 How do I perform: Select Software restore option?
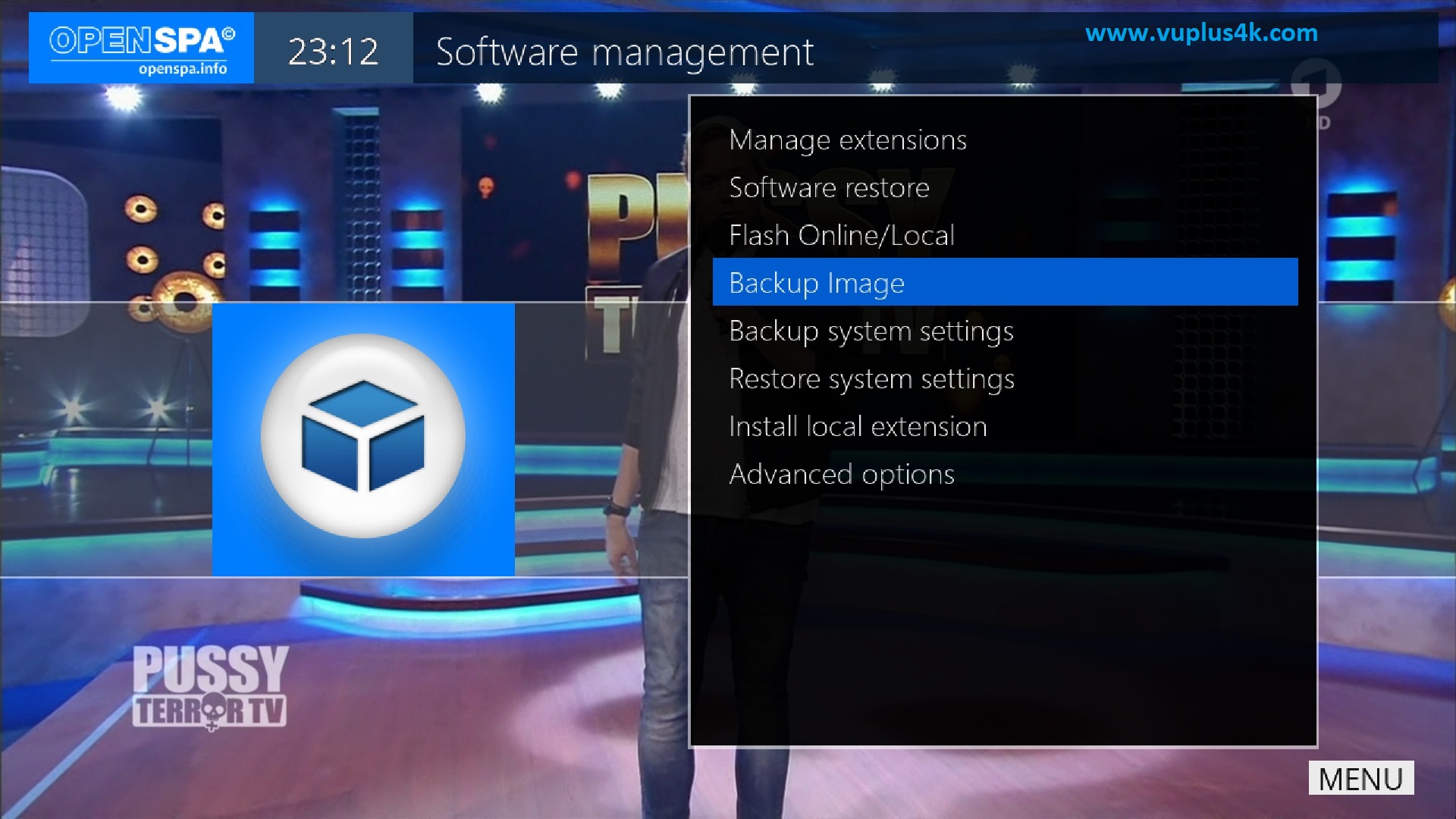click(1005, 187)
